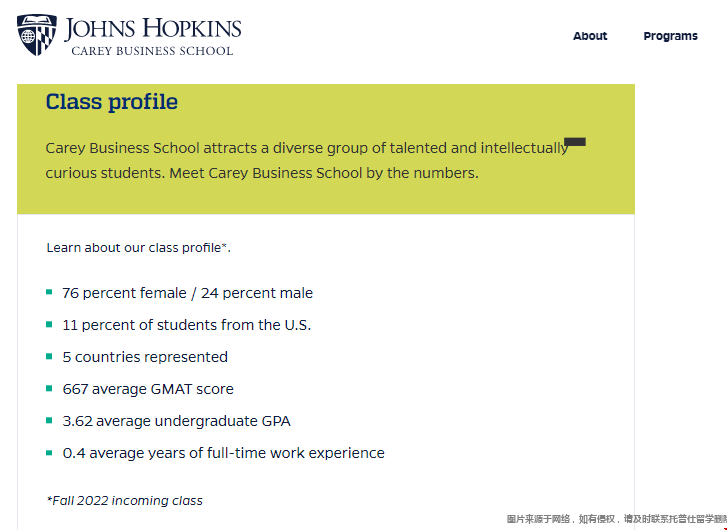727x530 pixels.
Task: Open the Programs menu
Action: [670, 36]
